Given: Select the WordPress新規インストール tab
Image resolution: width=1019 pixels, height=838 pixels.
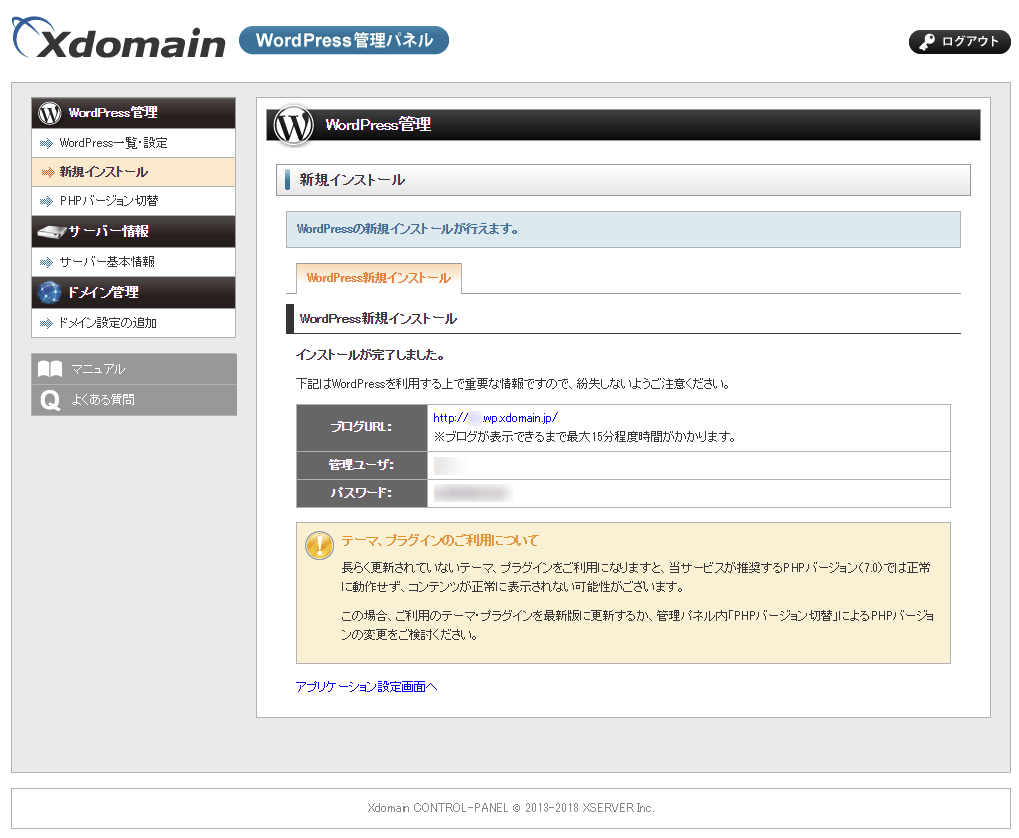Looking at the screenshot, I should pyautogui.click(x=378, y=278).
